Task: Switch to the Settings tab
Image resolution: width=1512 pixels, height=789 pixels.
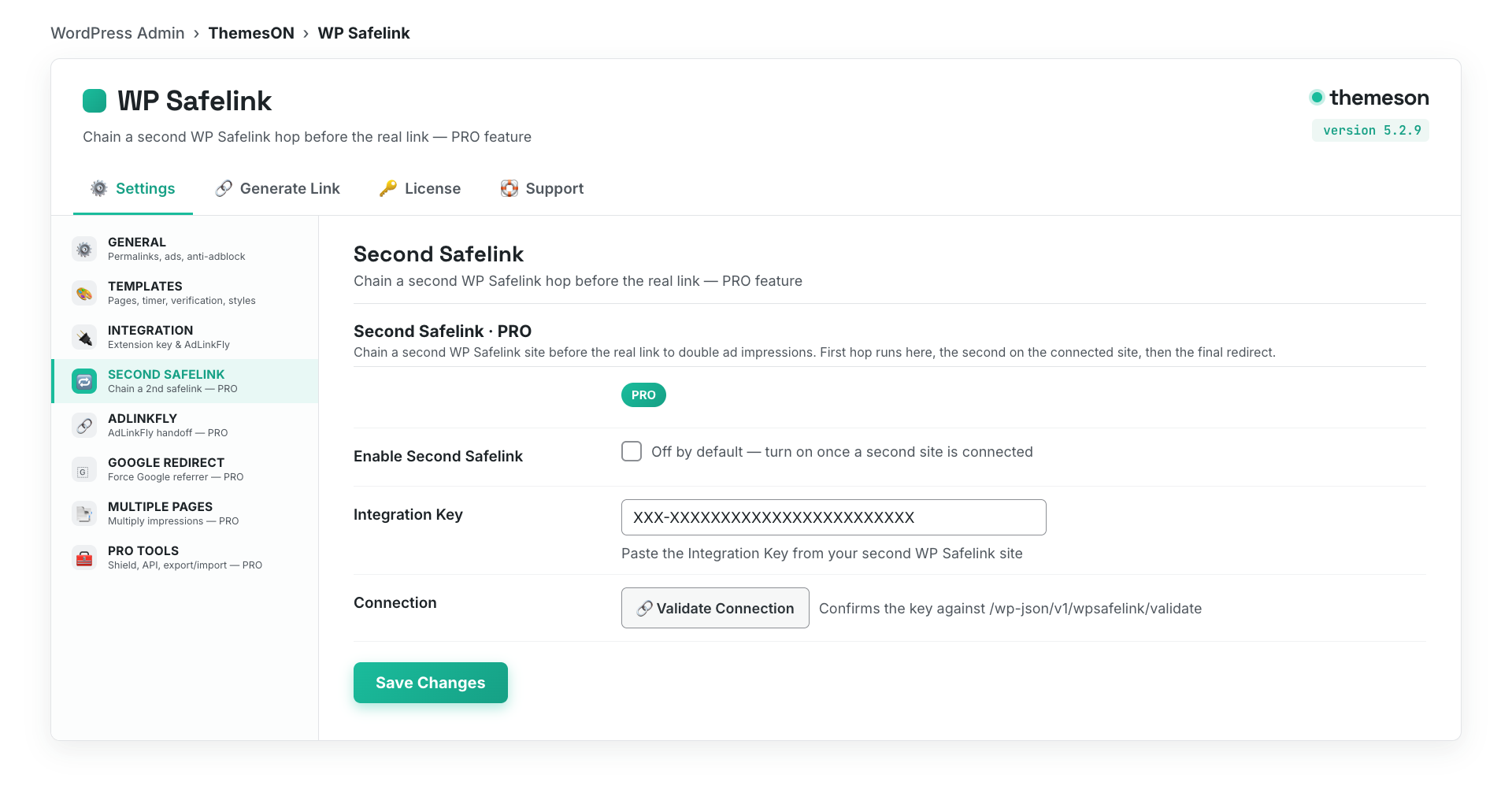Action: [x=133, y=189]
